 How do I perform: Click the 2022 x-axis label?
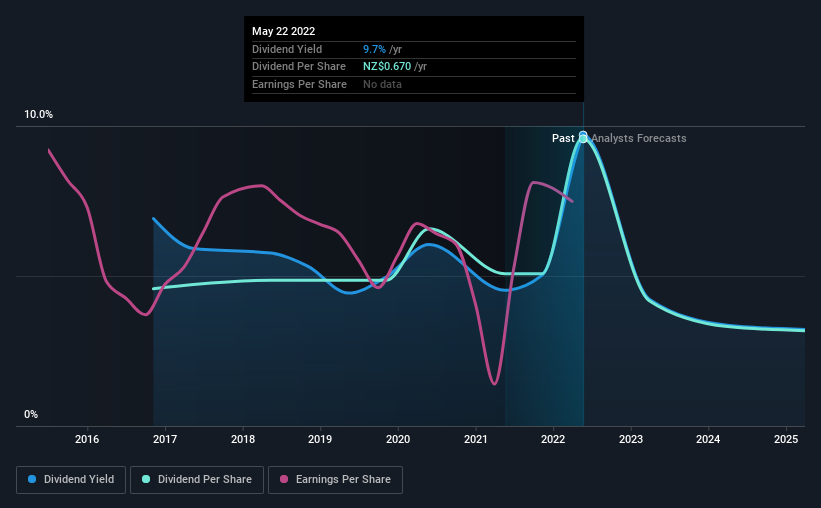coord(553,439)
